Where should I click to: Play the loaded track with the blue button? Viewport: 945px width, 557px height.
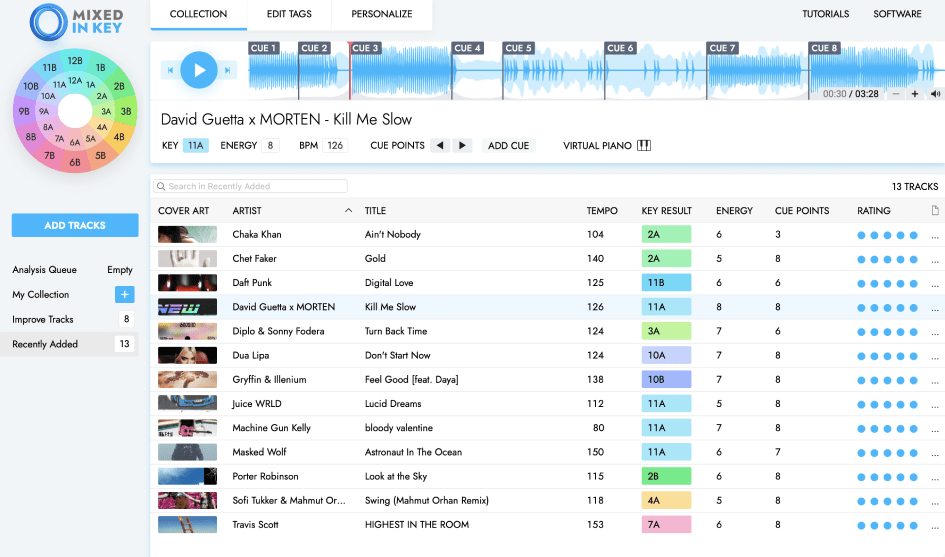click(x=199, y=70)
